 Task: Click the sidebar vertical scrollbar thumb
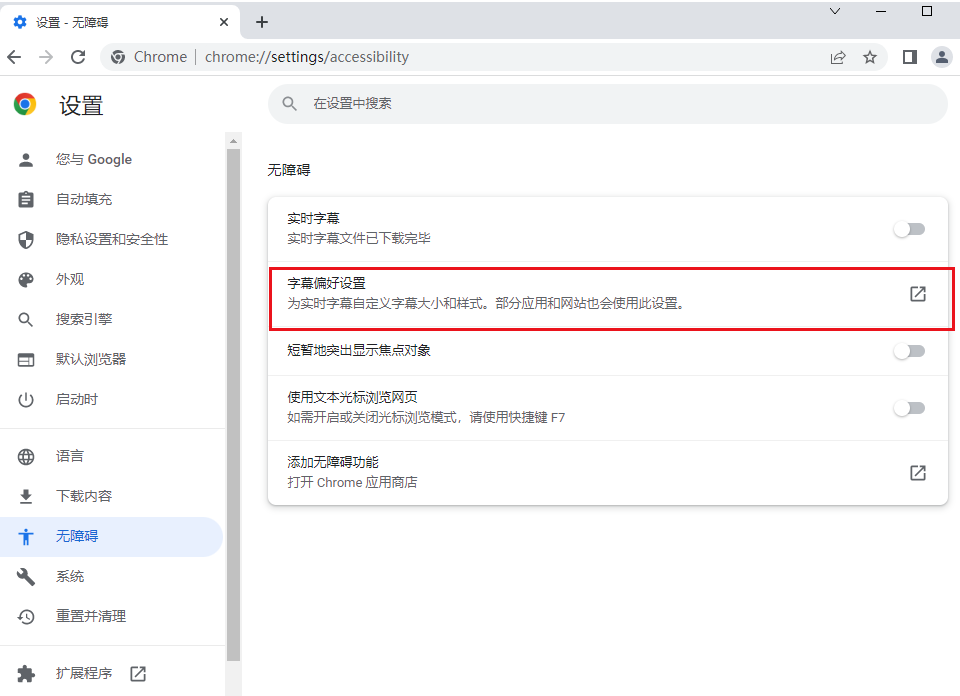click(233, 405)
